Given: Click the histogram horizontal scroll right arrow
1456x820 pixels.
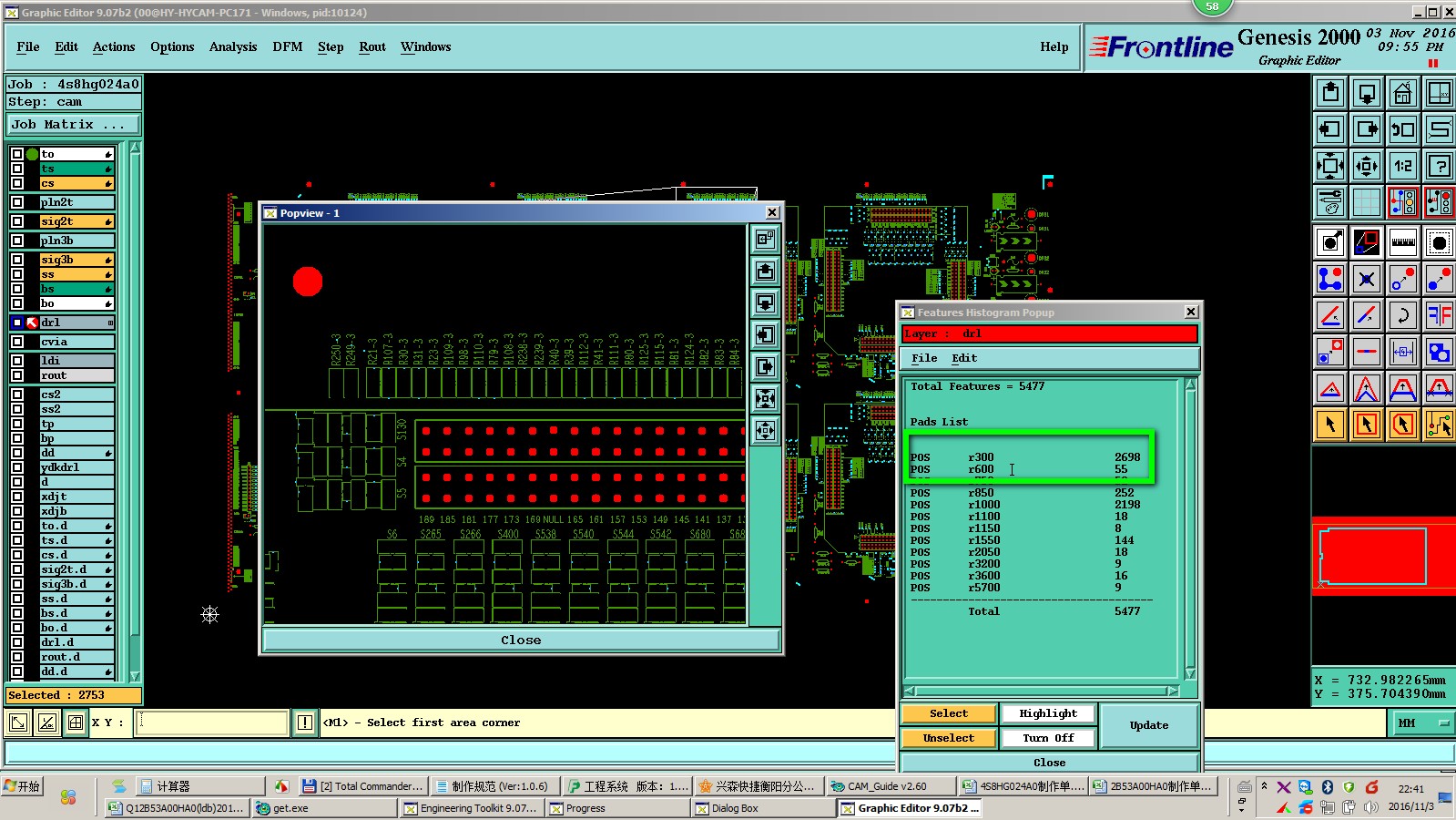Looking at the screenshot, I should coord(1173,692).
